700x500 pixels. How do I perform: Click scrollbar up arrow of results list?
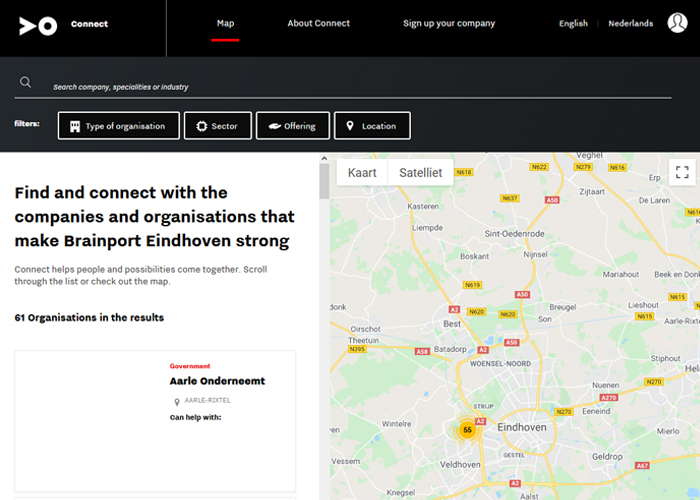[x=324, y=158]
